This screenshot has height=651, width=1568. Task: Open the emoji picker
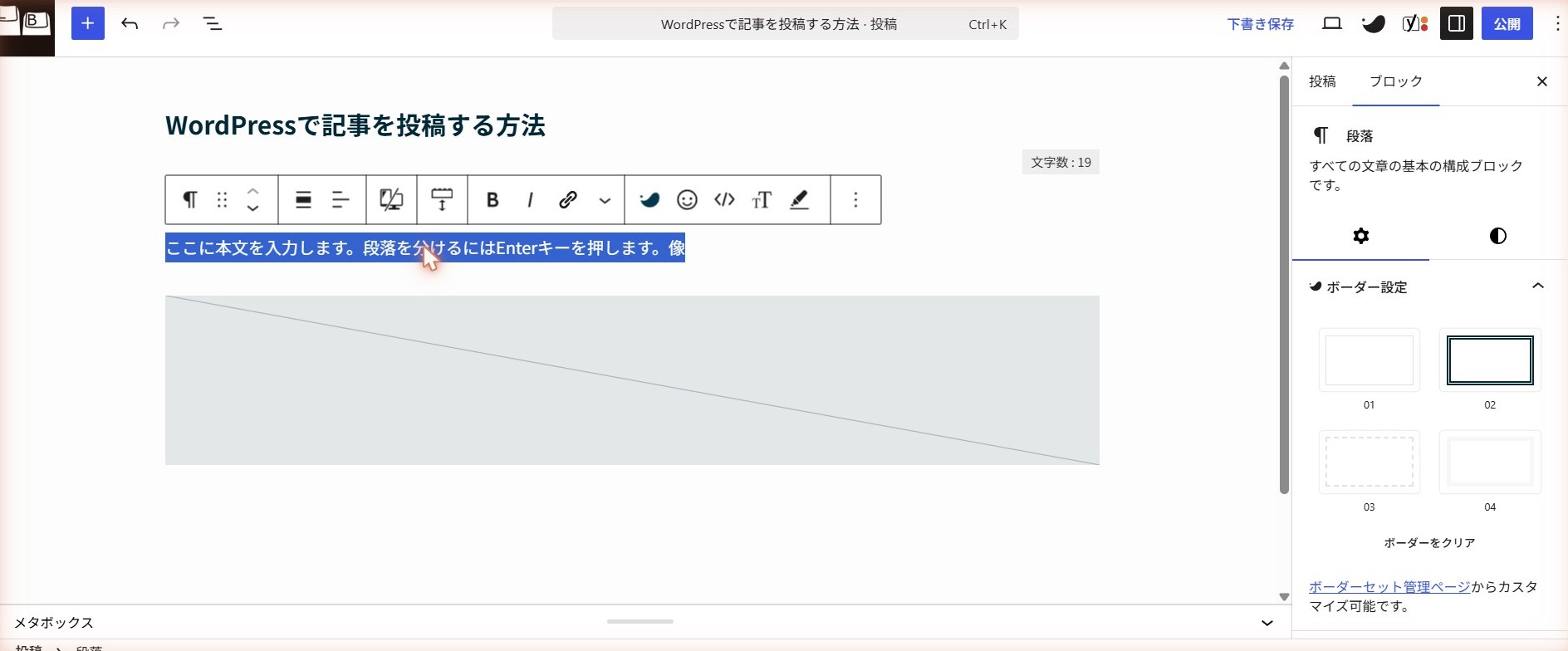pos(687,199)
